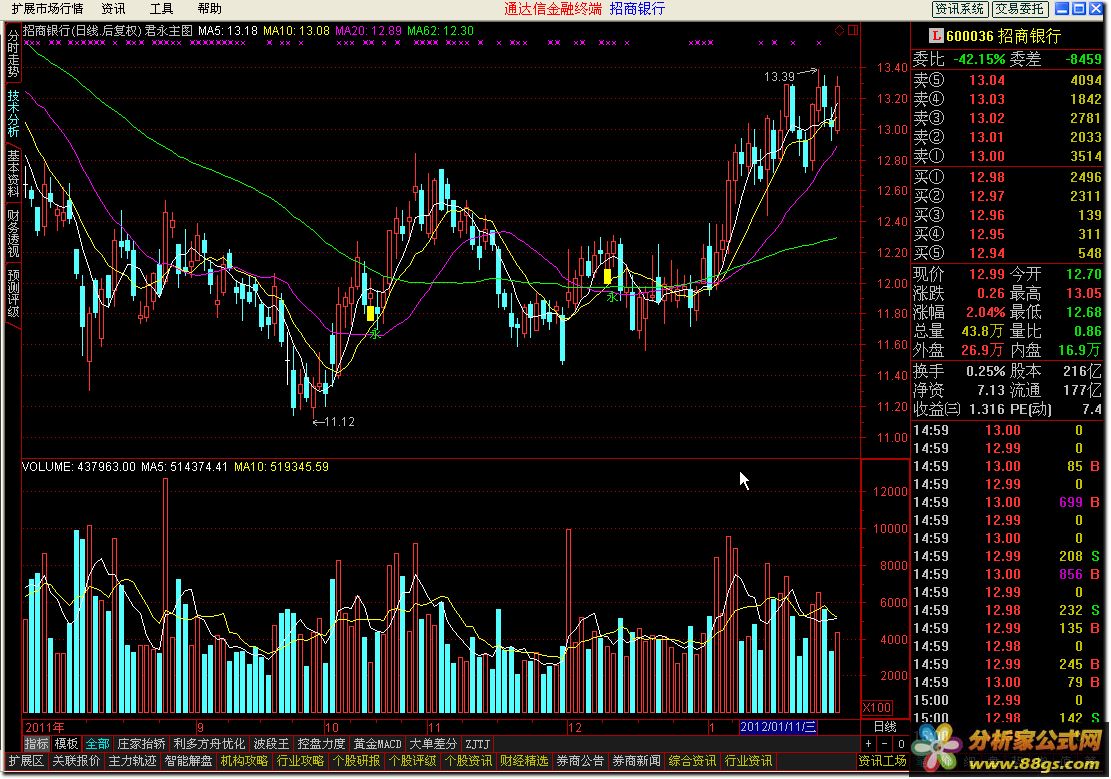This screenshot has width=1111, height=779.
Task: Open the 智能解盘 tab
Action: tap(188, 761)
